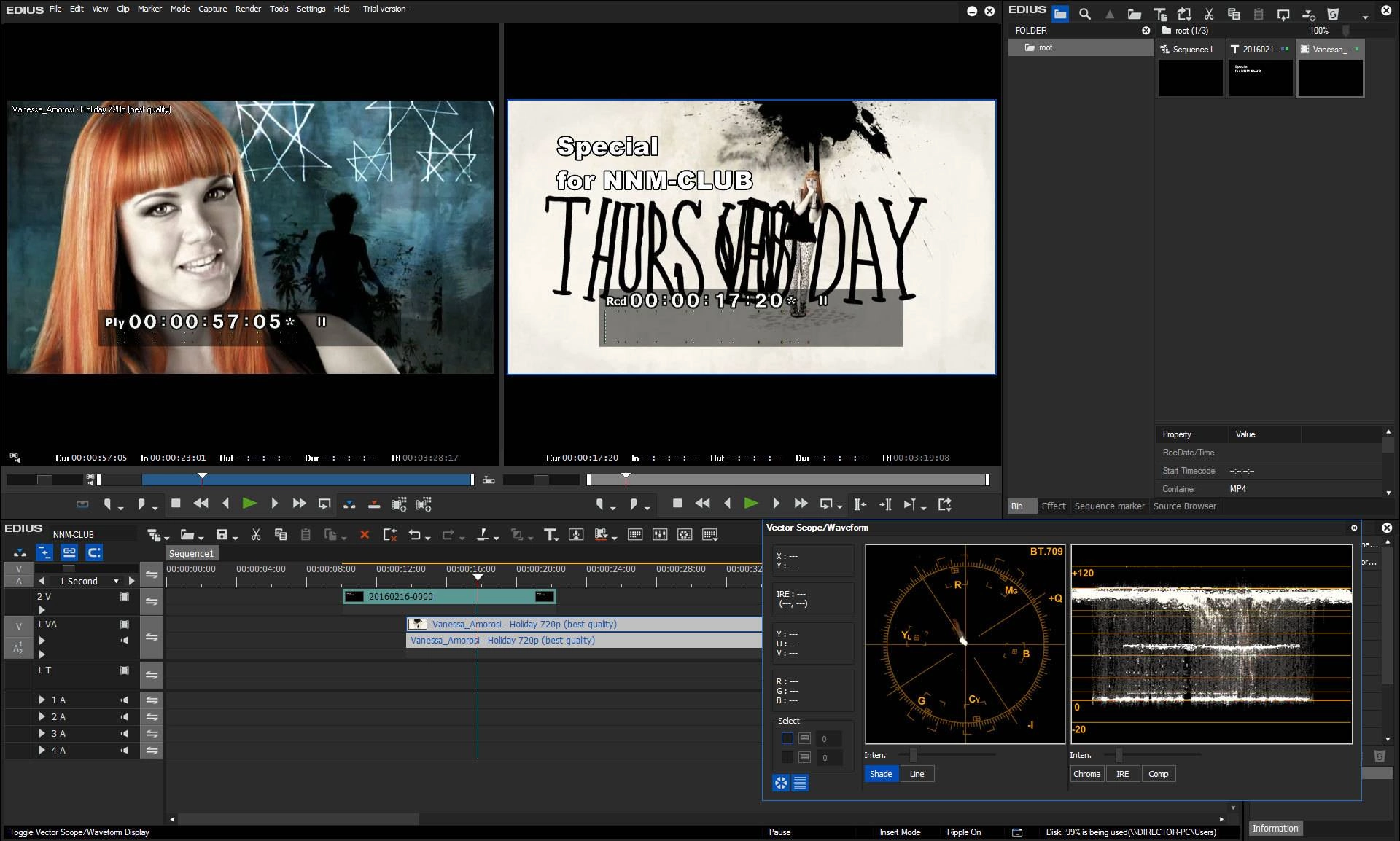Click the IRE button under waveform
This screenshot has width=1400, height=841.
1122,774
